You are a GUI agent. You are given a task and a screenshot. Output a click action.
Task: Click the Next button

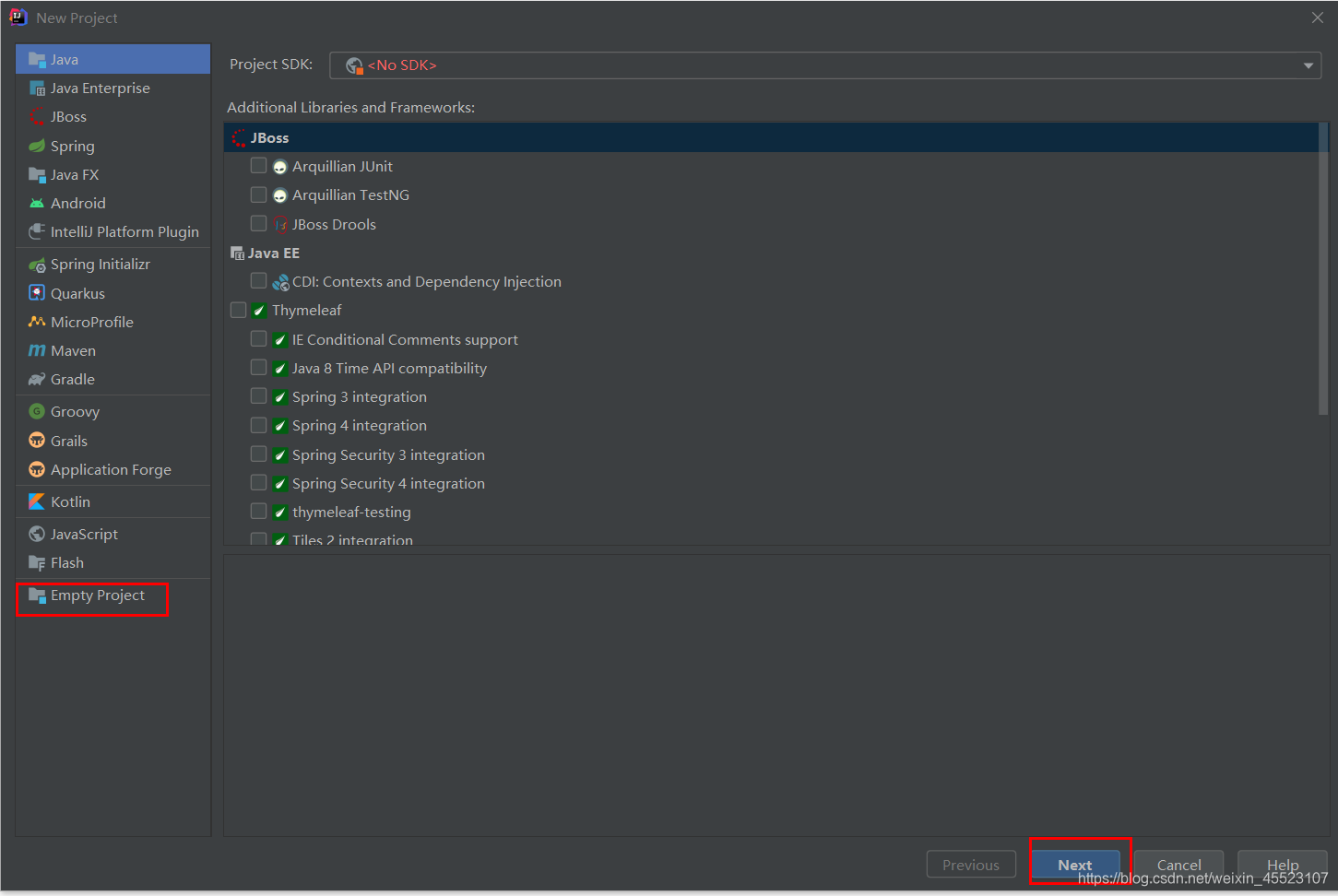click(x=1075, y=865)
